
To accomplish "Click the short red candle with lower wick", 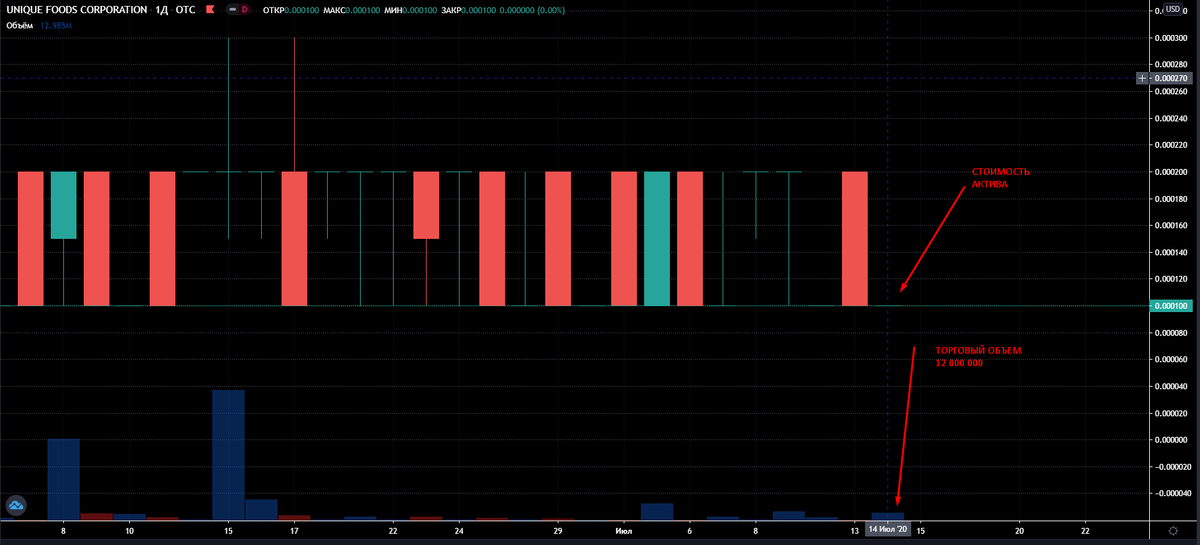I will 426,205.
